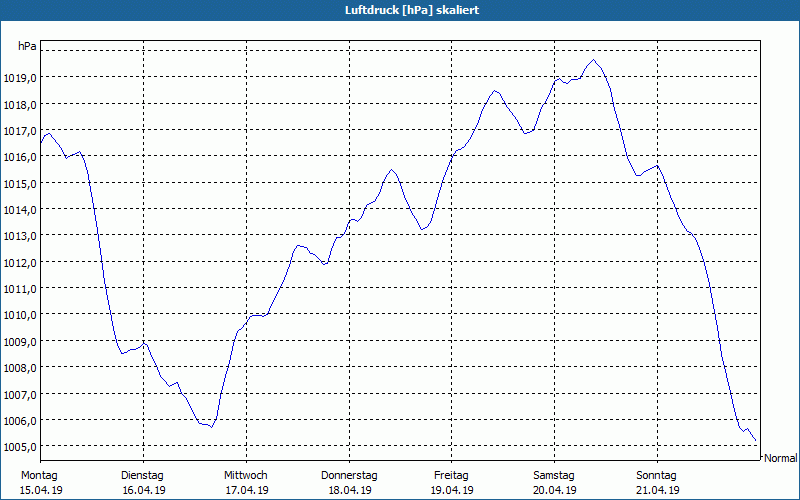Click the 'Normal' label at right edge

click(780, 458)
